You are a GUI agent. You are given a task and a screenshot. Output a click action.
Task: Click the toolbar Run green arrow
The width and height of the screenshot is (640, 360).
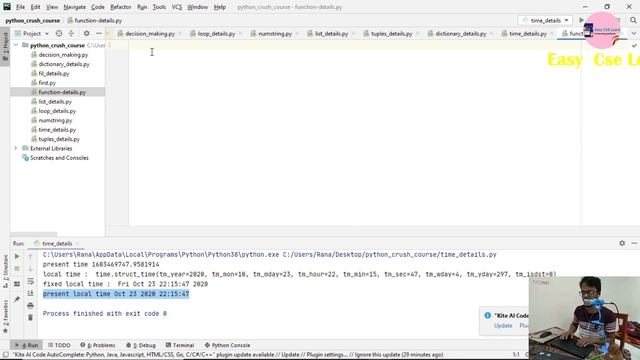click(x=581, y=20)
